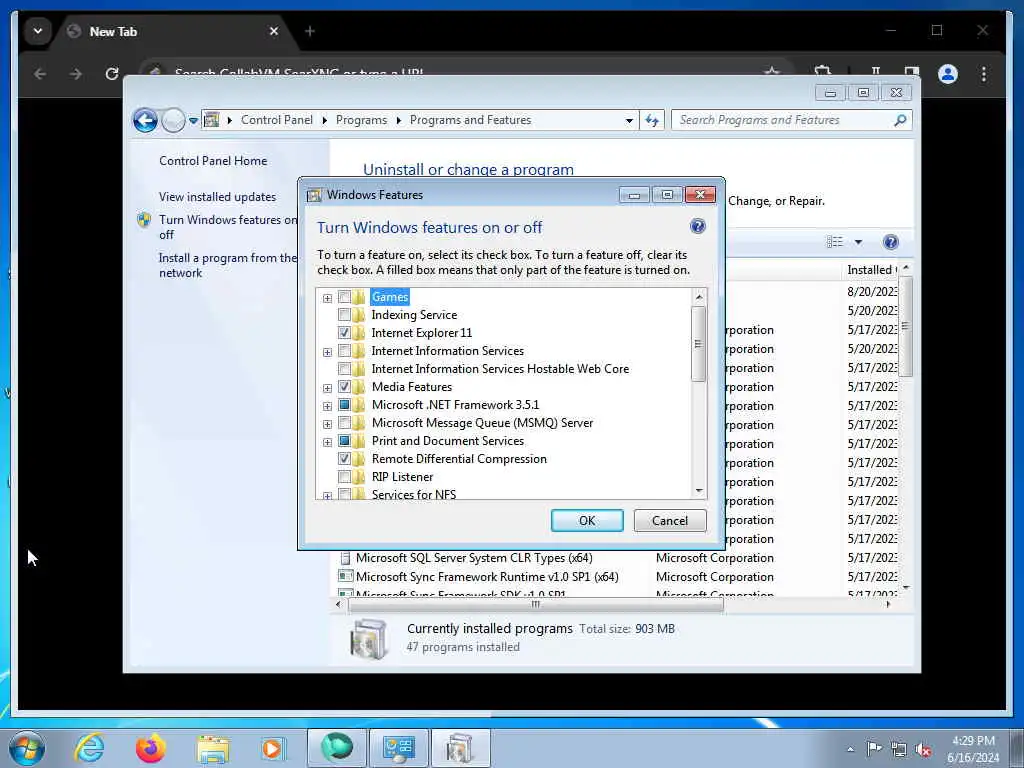Viewport: 1024px width, 768px height.
Task: Click OK in Windows Features dialog
Action: (x=587, y=520)
